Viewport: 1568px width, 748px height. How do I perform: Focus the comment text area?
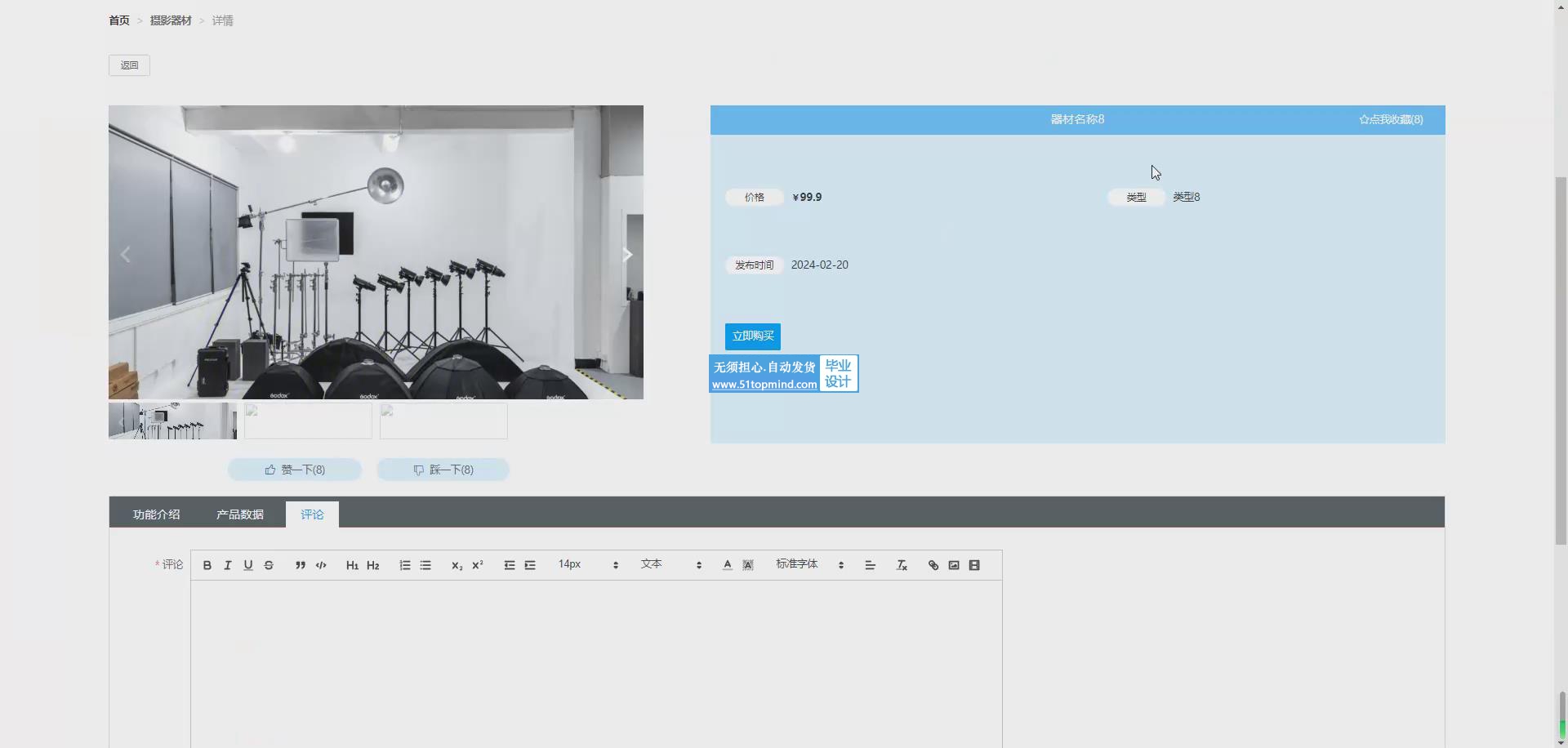pyautogui.click(x=597, y=664)
